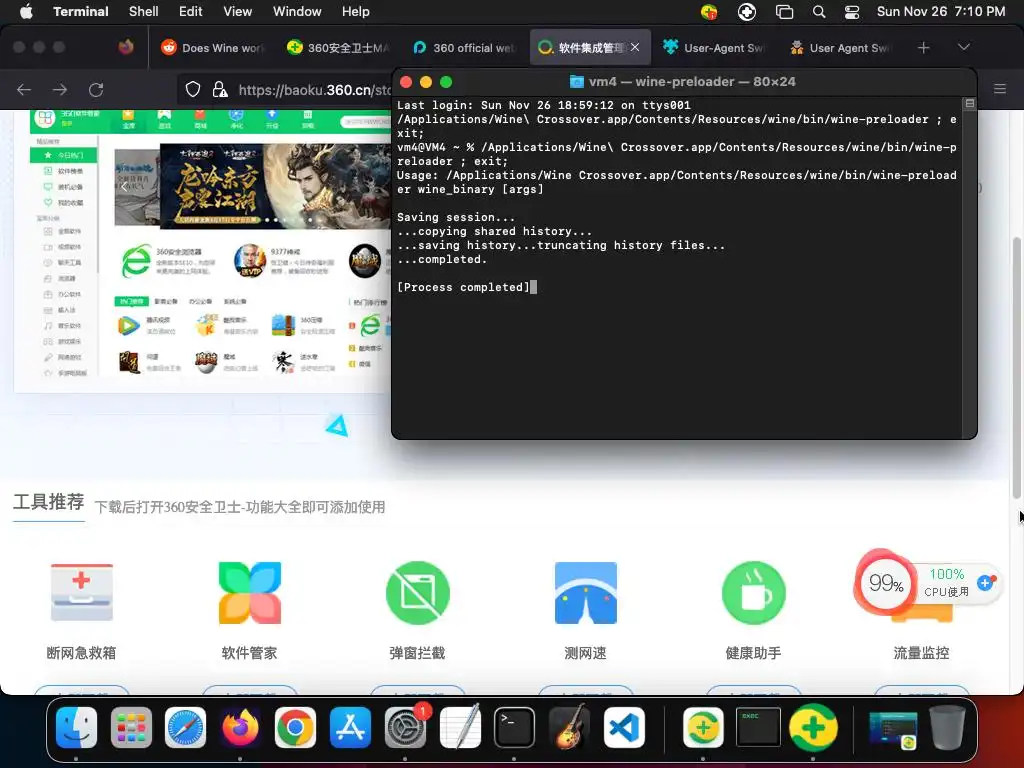Viewport: 1024px width, 768px height.
Task: Switch to the '360 official wet' tab
Action: (464, 48)
